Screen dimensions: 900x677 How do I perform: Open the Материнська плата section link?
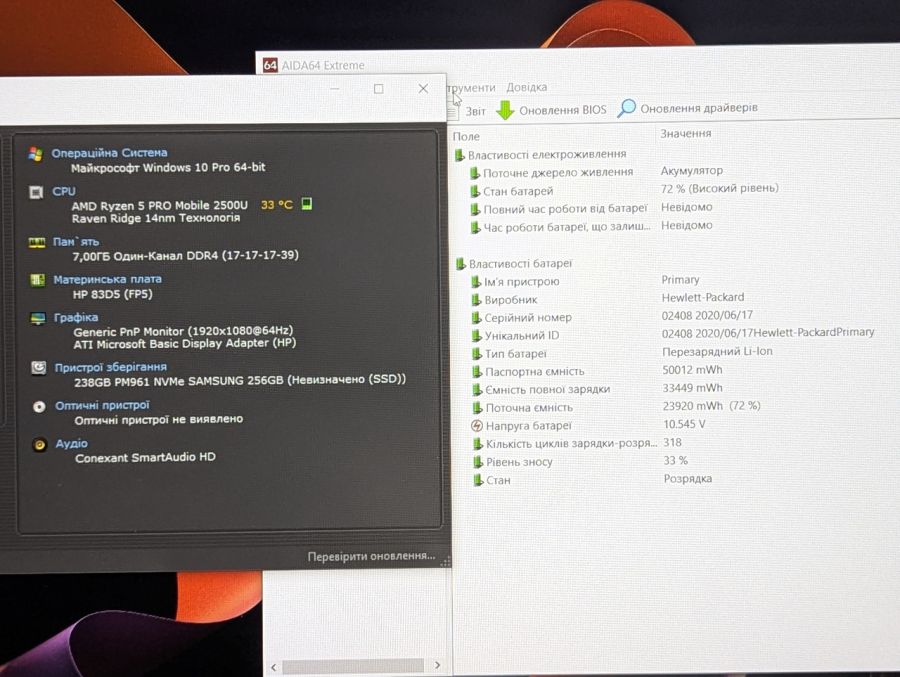[107, 280]
